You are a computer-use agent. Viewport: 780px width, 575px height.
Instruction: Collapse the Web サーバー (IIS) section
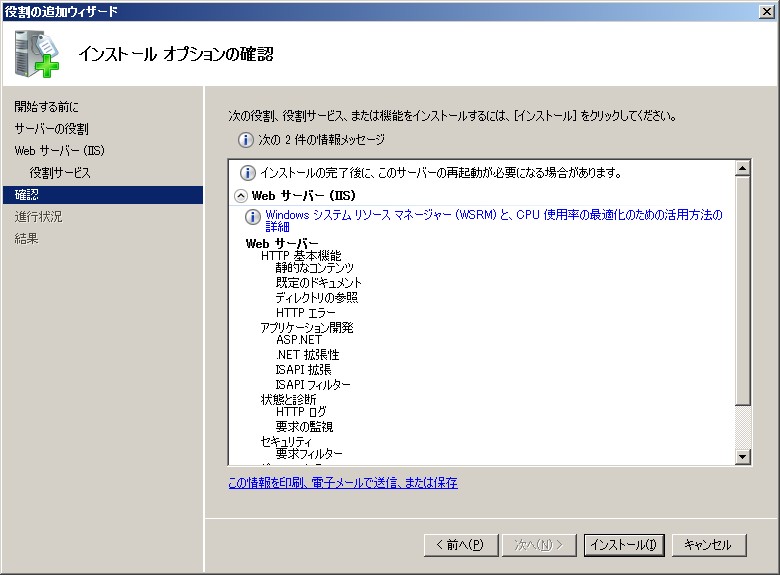[241, 196]
